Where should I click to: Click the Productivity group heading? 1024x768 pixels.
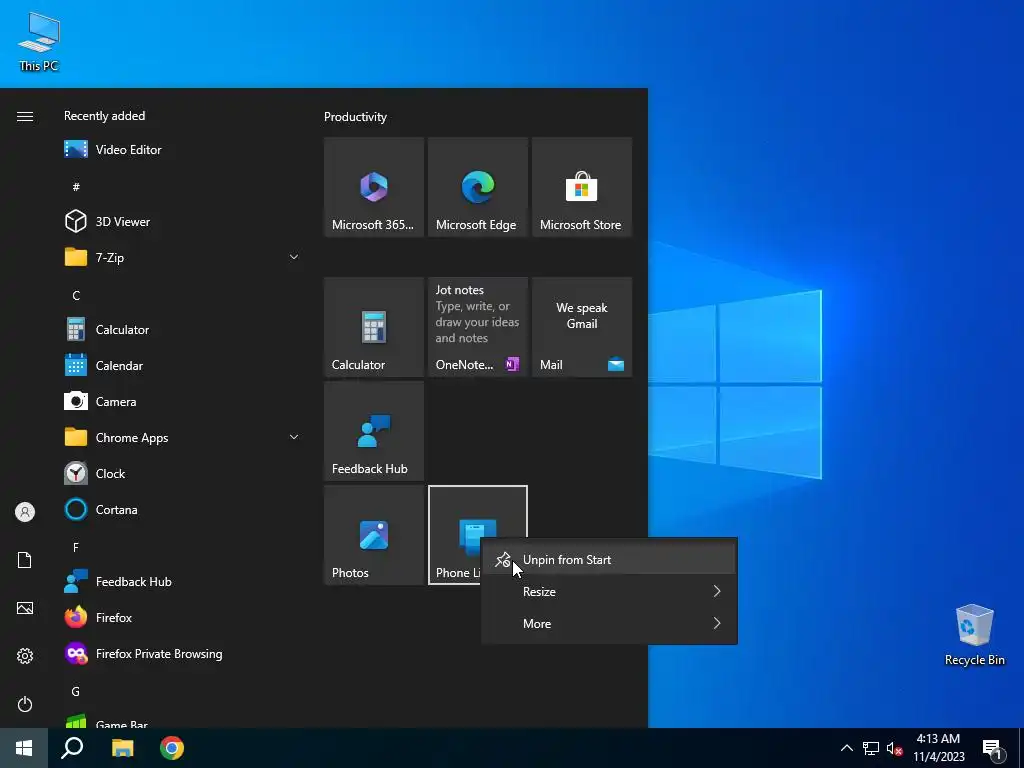[x=355, y=117]
